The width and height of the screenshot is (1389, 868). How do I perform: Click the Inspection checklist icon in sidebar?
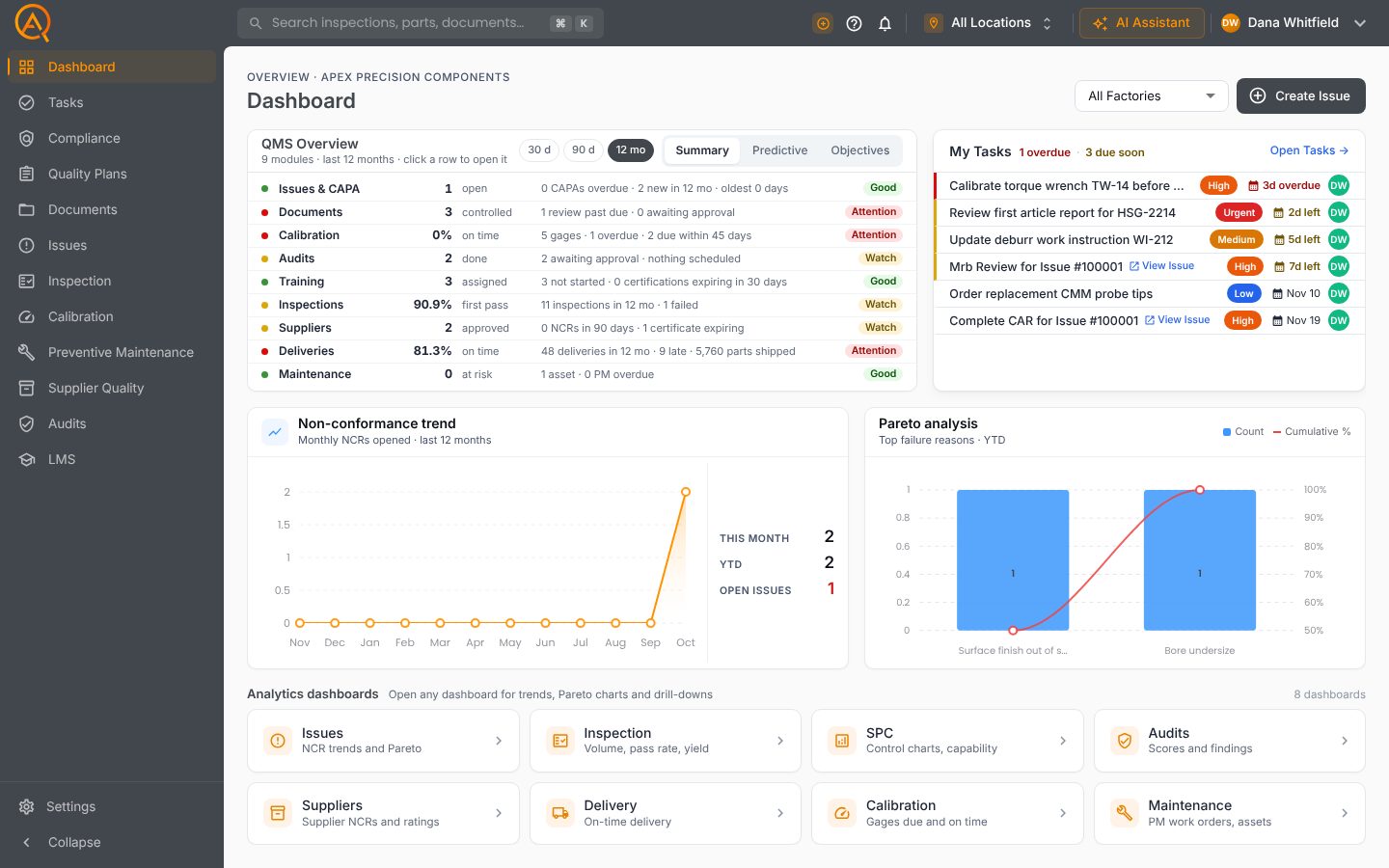tap(27, 281)
